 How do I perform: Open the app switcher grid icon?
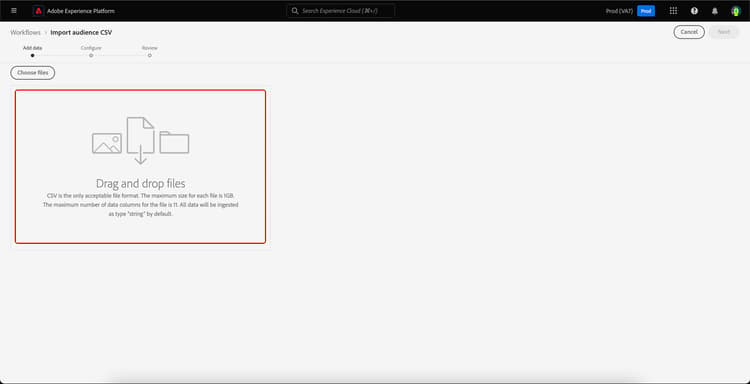coord(673,11)
